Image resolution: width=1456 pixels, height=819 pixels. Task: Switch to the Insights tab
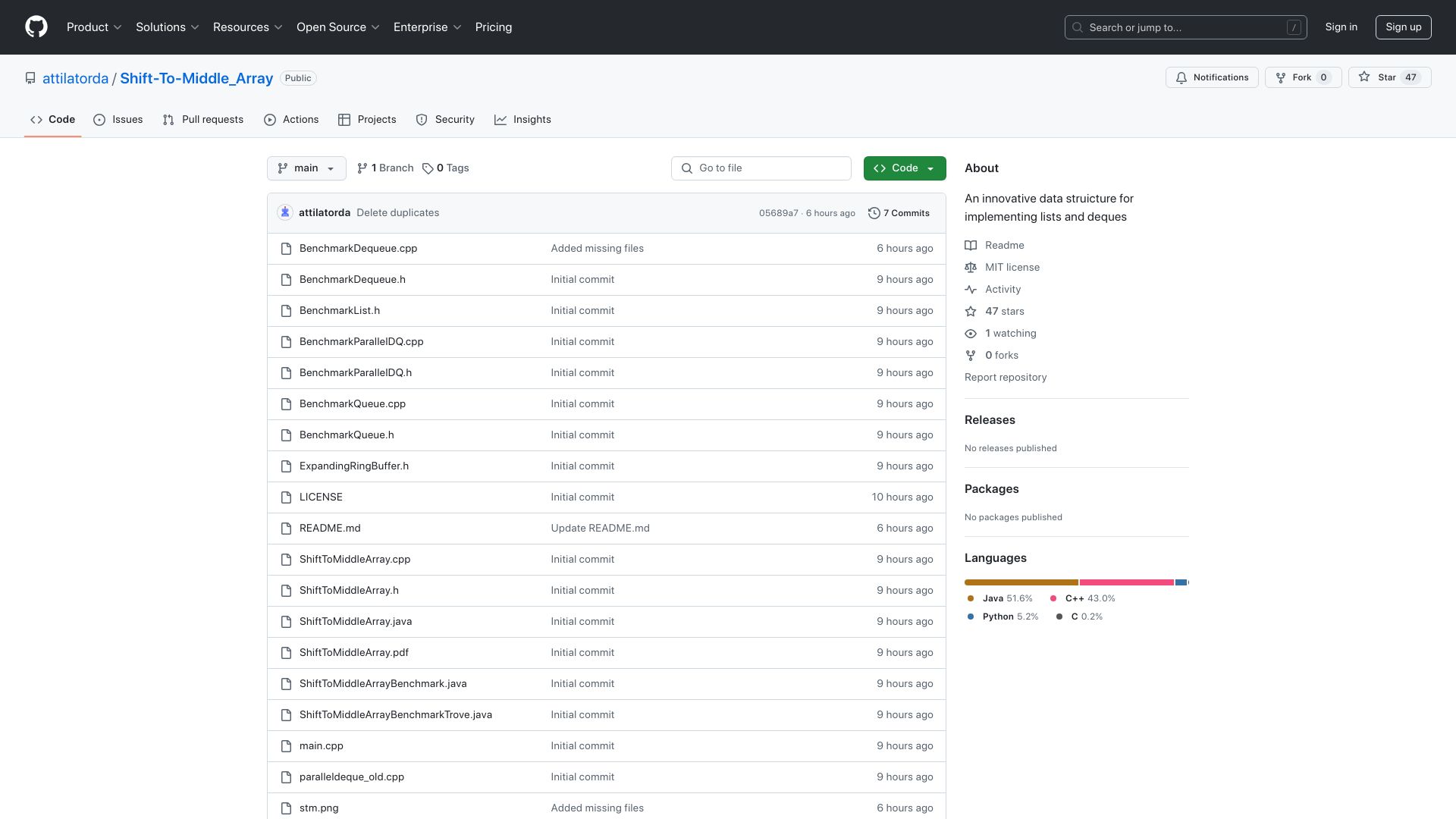(522, 120)
